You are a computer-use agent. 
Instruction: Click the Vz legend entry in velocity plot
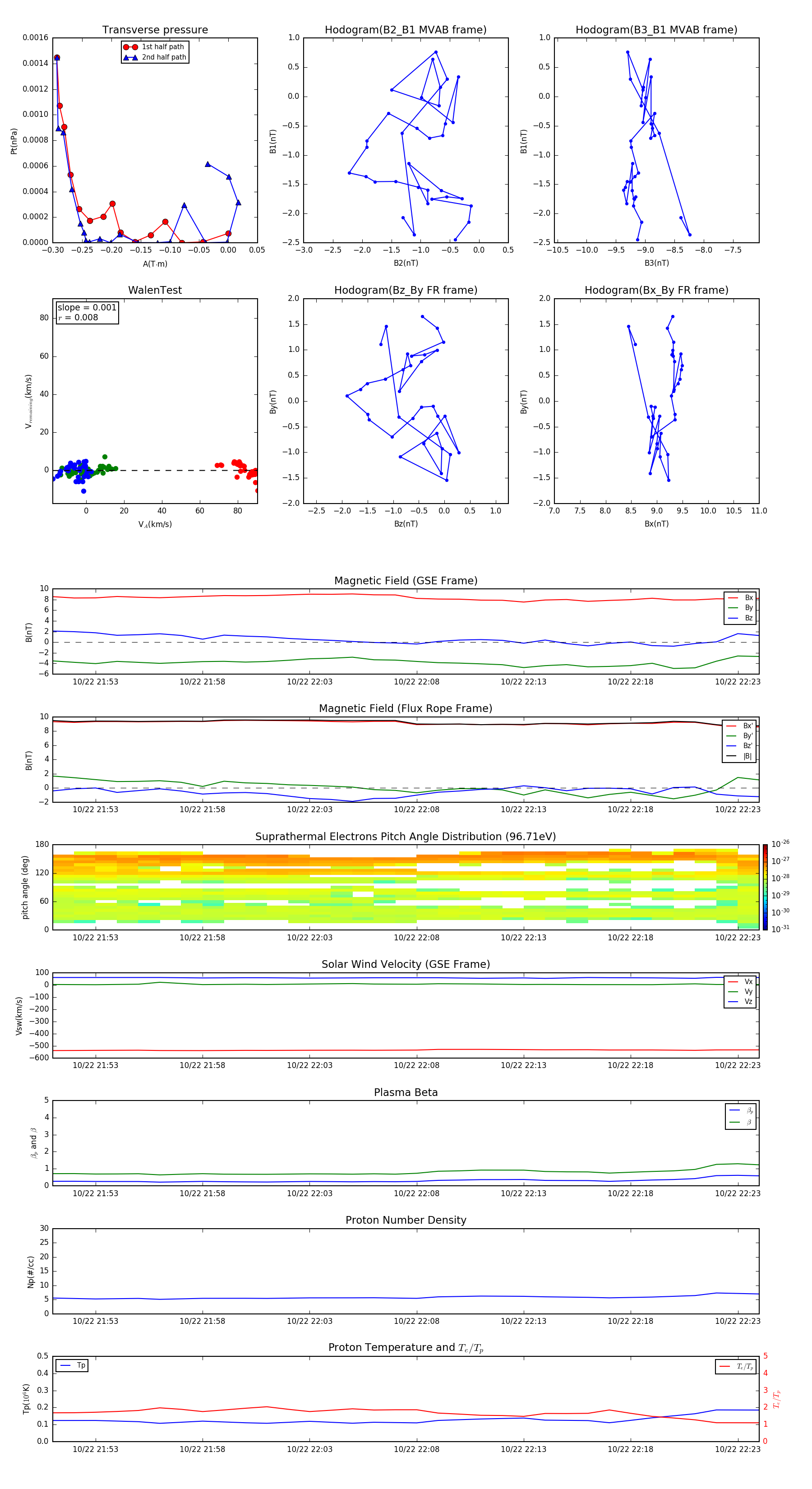[x=741, y=1002]
